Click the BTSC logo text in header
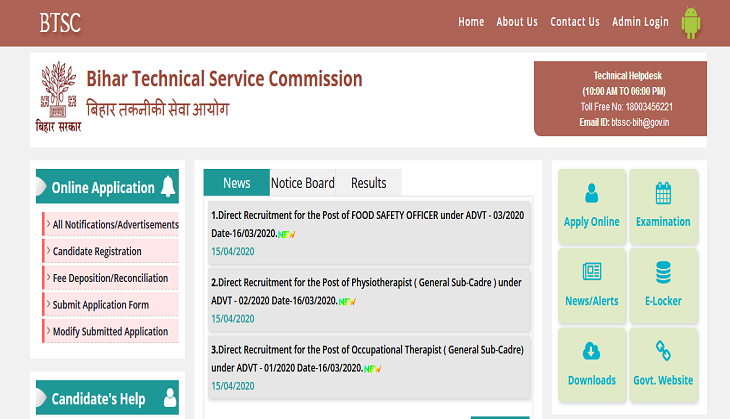Viewport: 730px width, 419px height. pos(60,23)
